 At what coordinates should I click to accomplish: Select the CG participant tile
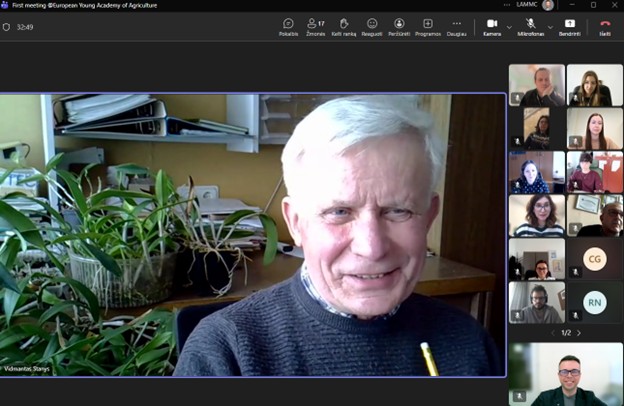(594, 259)
